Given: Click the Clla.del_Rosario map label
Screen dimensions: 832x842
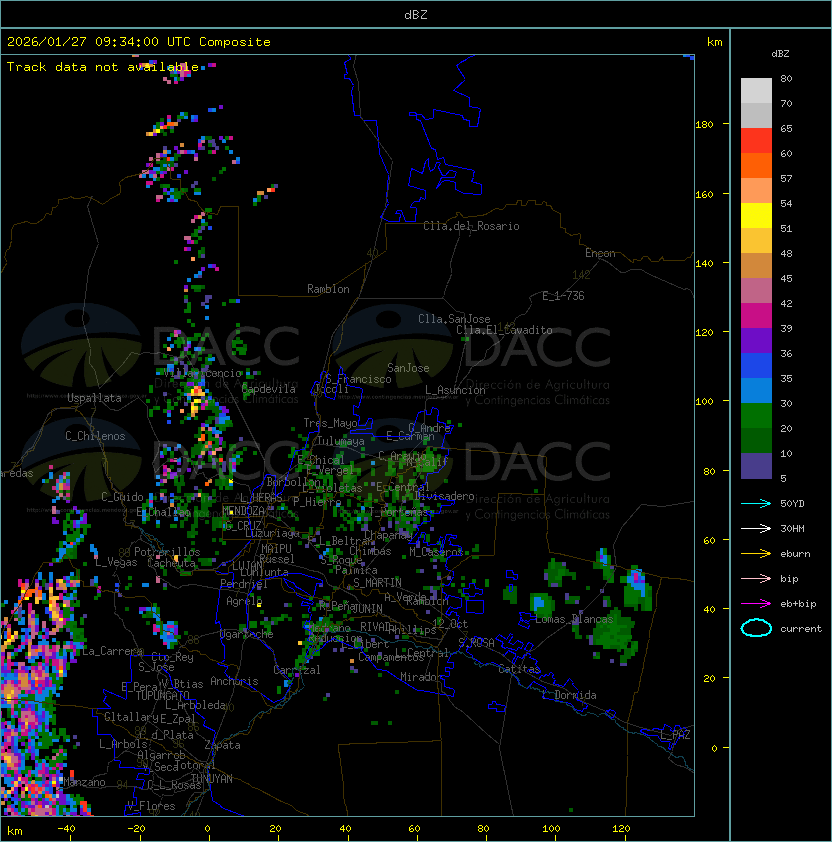Looking at the screenshot, I should pyautogui.click(x=471, y=226).
